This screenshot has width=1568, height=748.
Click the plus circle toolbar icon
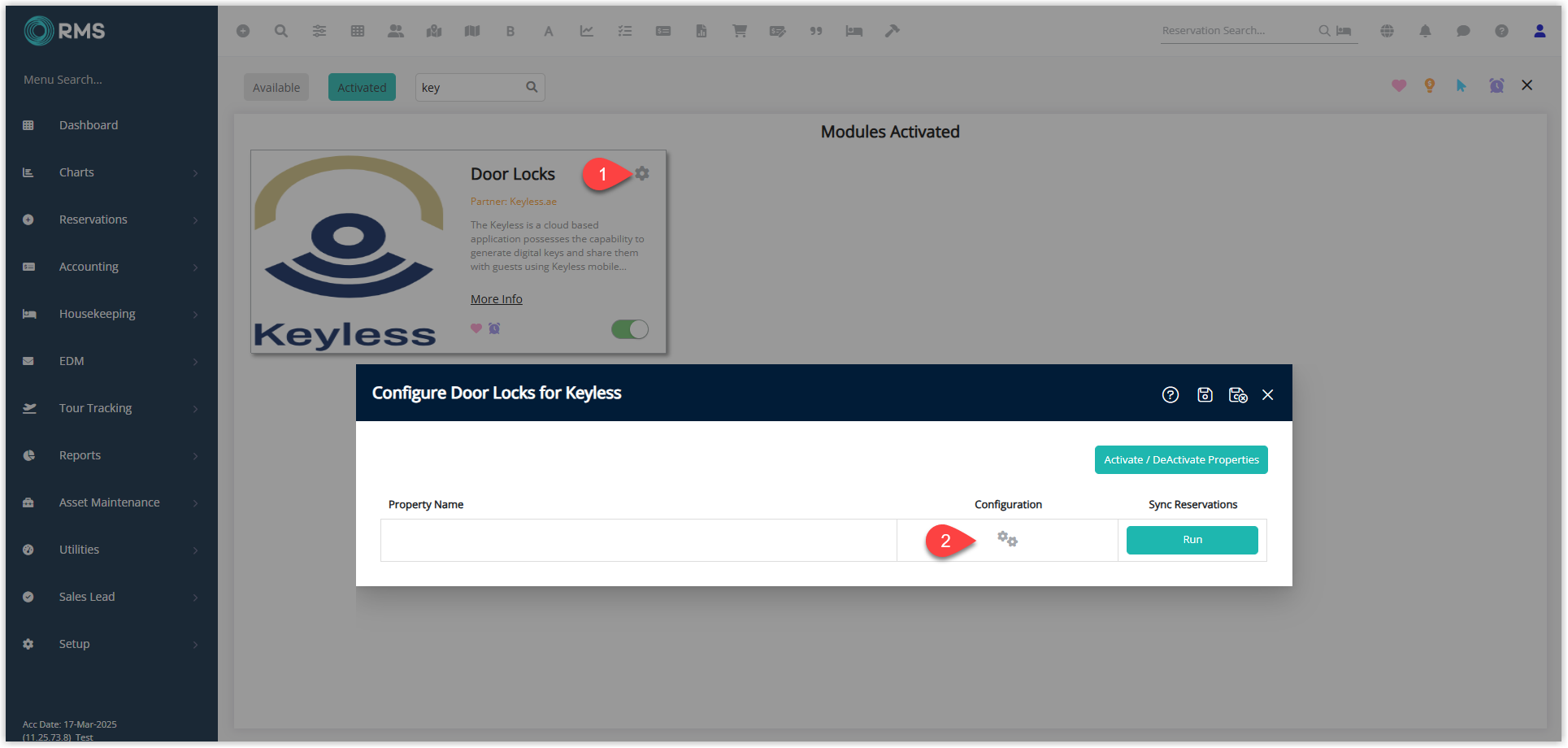pos(243,31)
